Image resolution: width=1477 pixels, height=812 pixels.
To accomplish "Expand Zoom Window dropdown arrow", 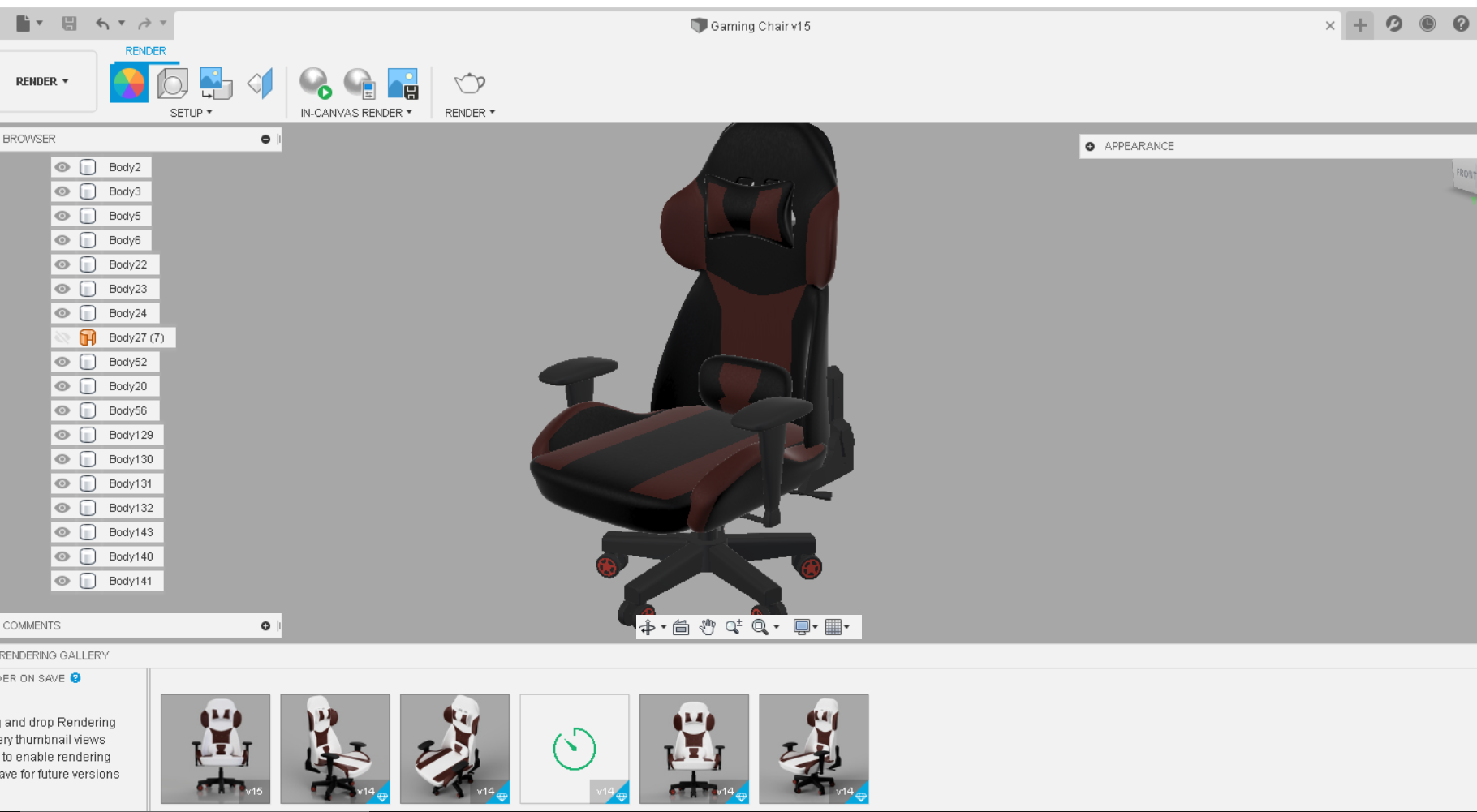I will [777, 627].
